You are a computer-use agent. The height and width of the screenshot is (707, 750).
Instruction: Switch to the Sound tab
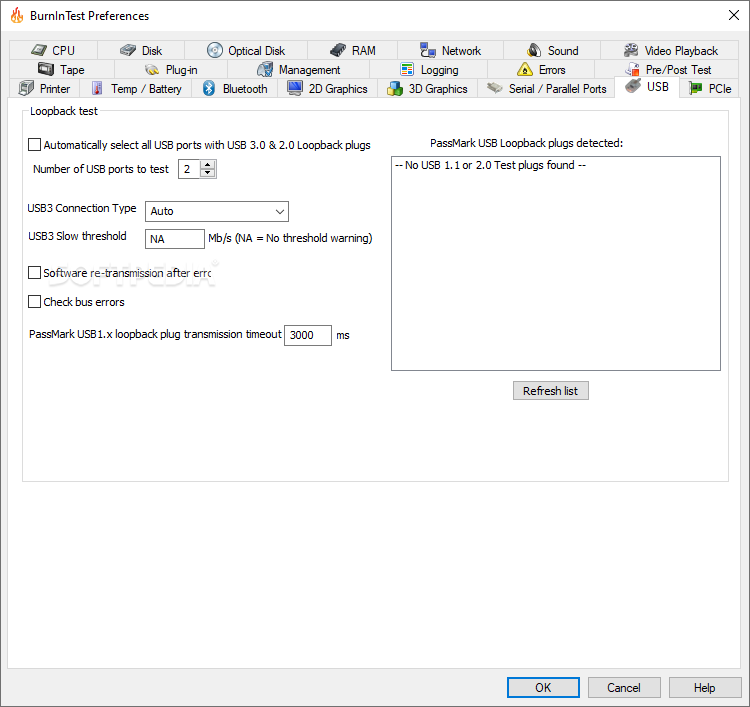click(552, 50)
